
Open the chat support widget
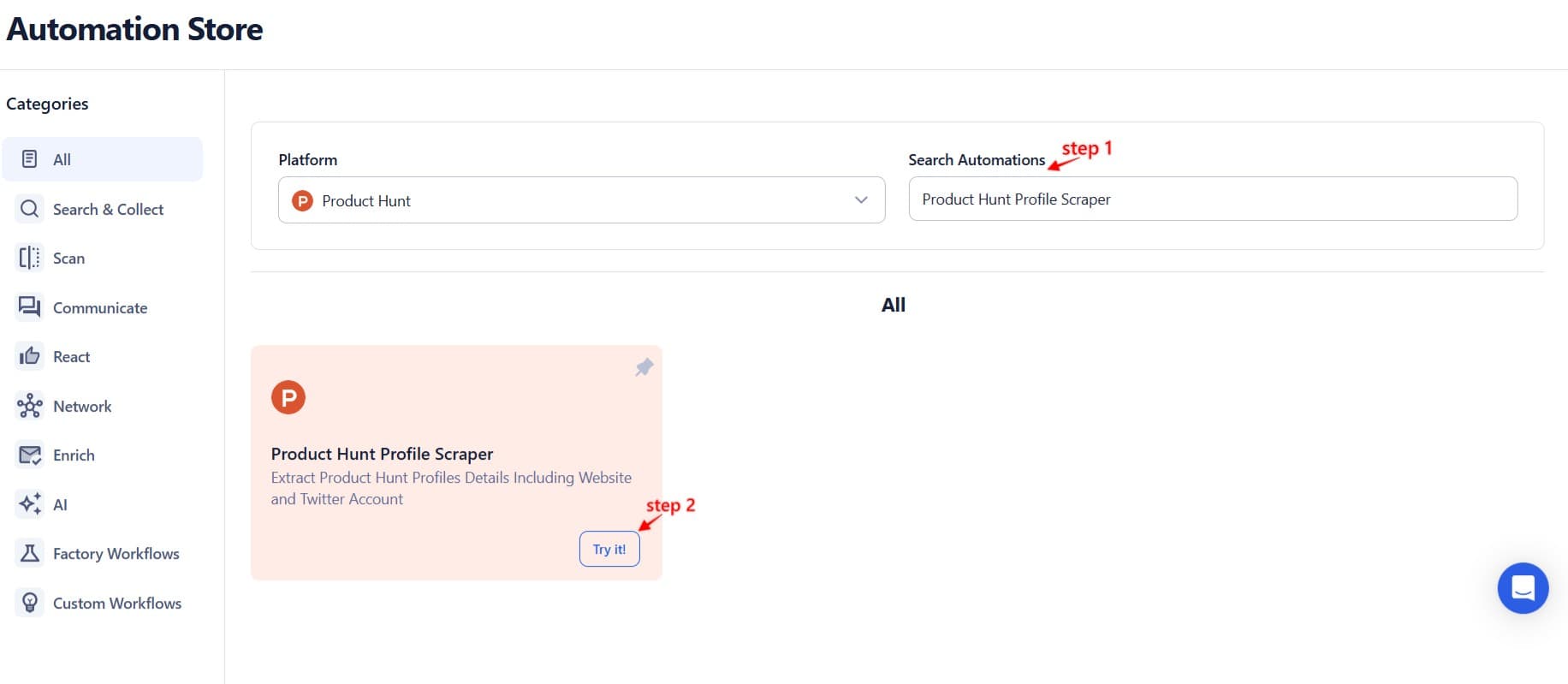[1523, 588]
